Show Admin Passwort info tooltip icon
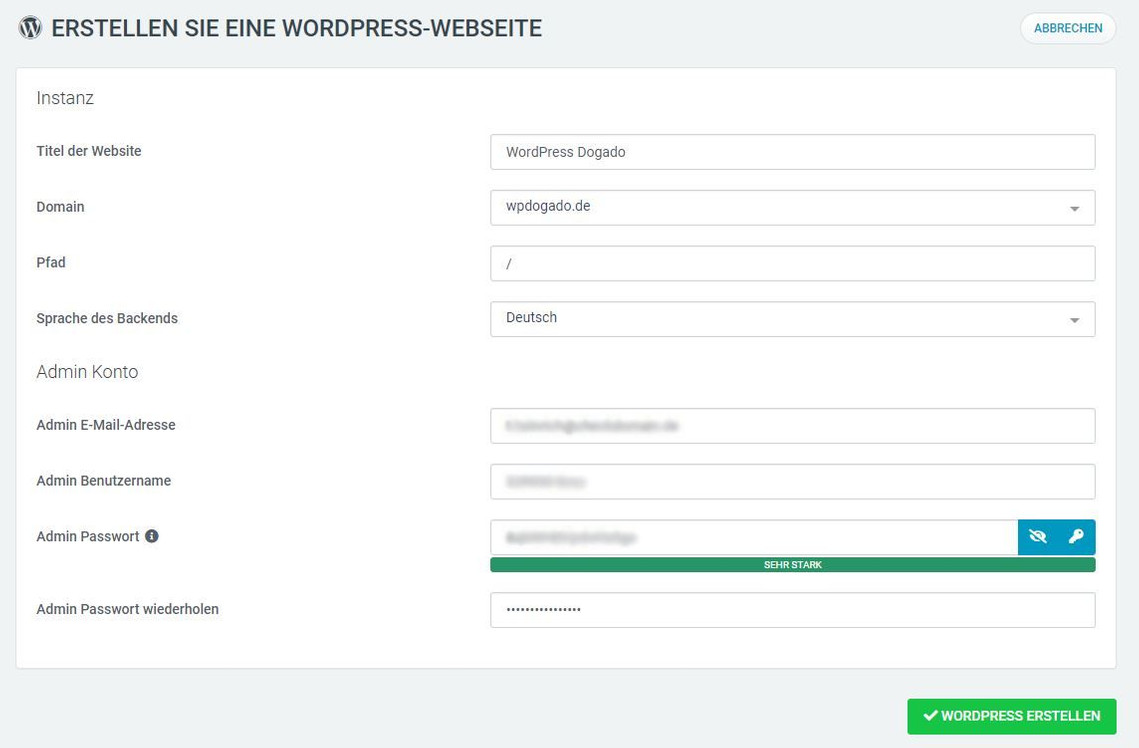1139x748 pixels. pyautogui.click(x=152, y=536)
